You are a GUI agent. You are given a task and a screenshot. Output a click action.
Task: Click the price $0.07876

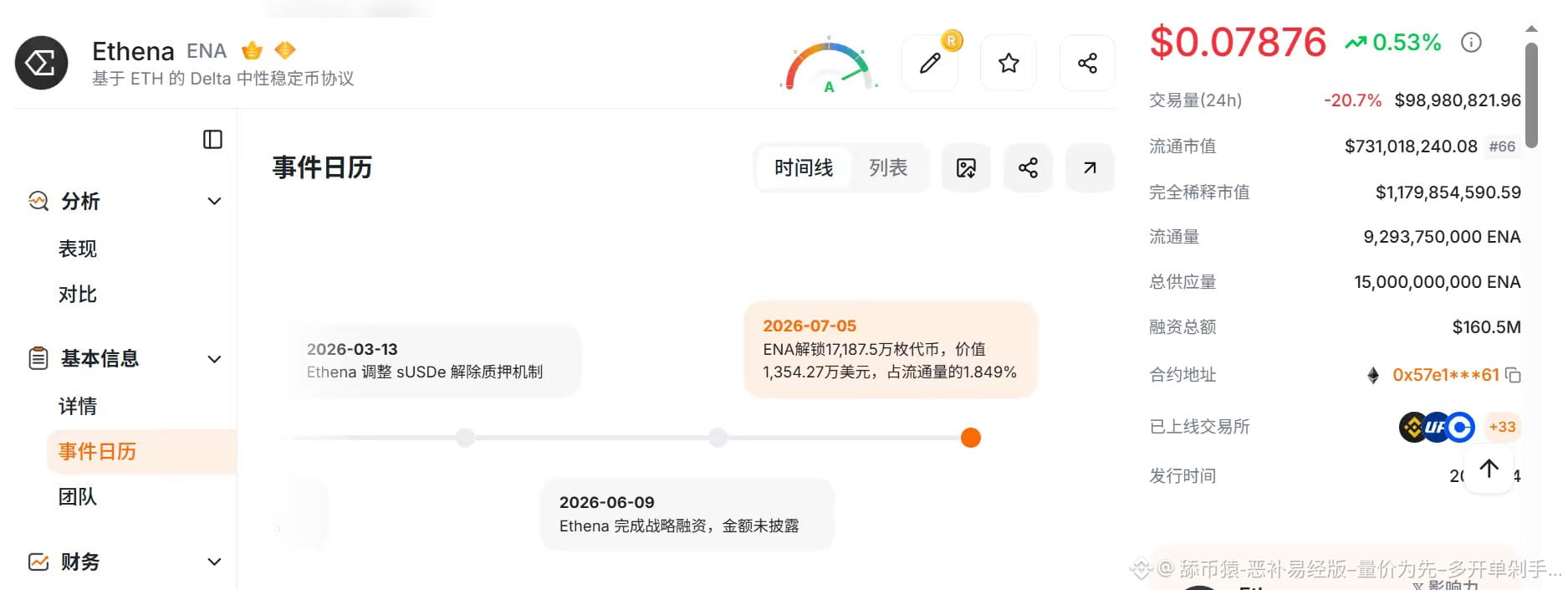(x=1238, y=43)
